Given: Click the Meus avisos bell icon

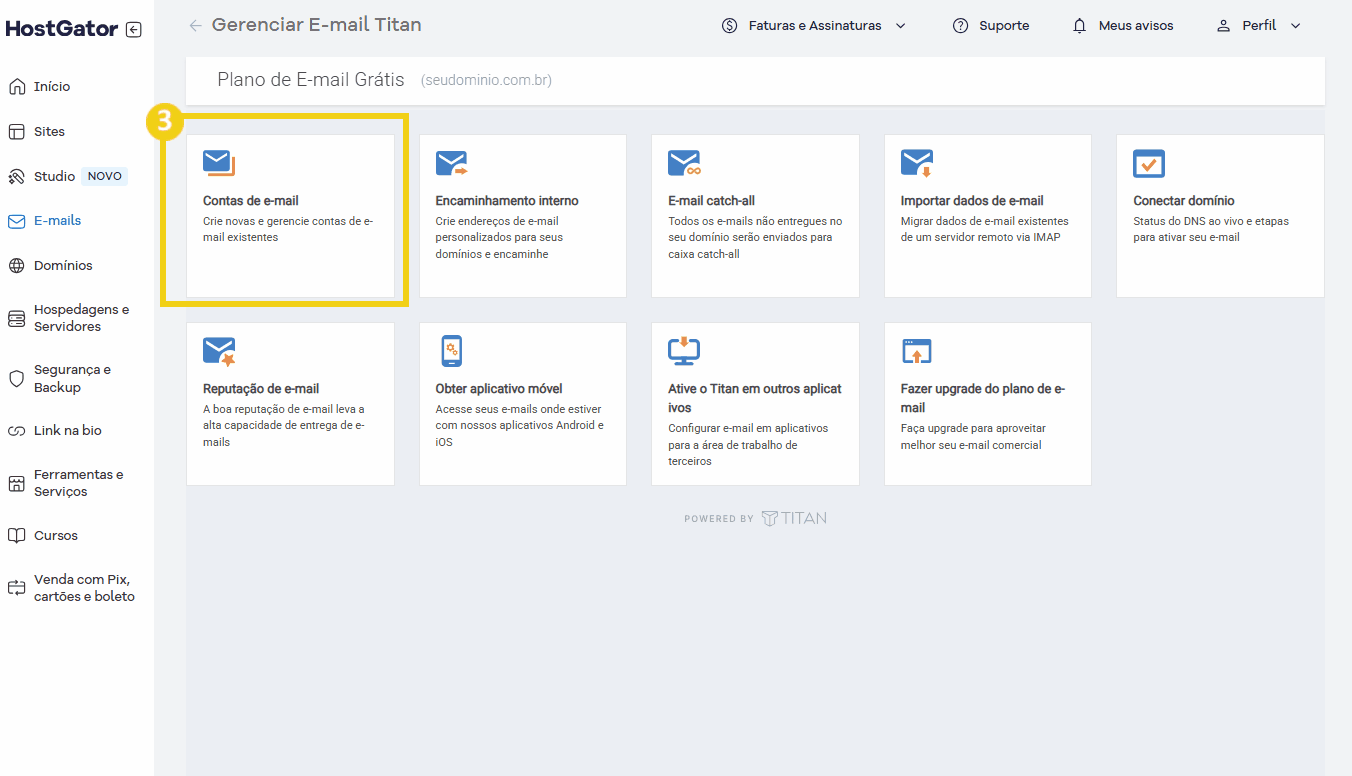Looking at the screenshot, I should click(1080, 26).
